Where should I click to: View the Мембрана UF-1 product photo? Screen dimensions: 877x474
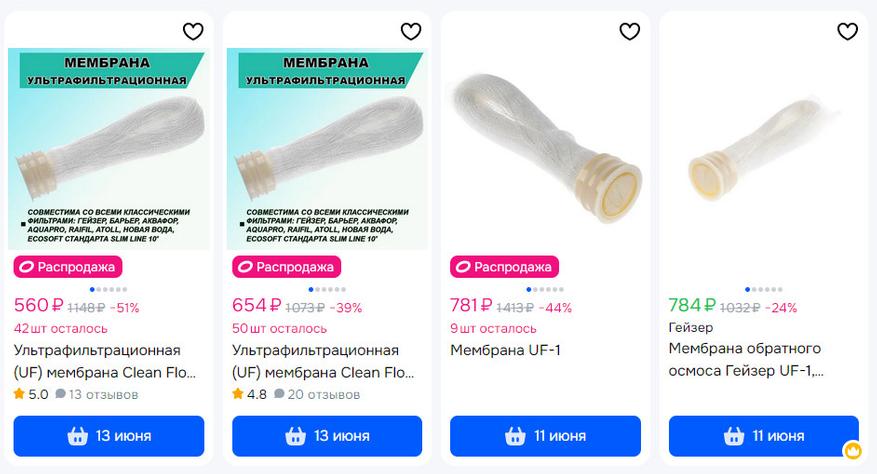click(x=545, y=150)
